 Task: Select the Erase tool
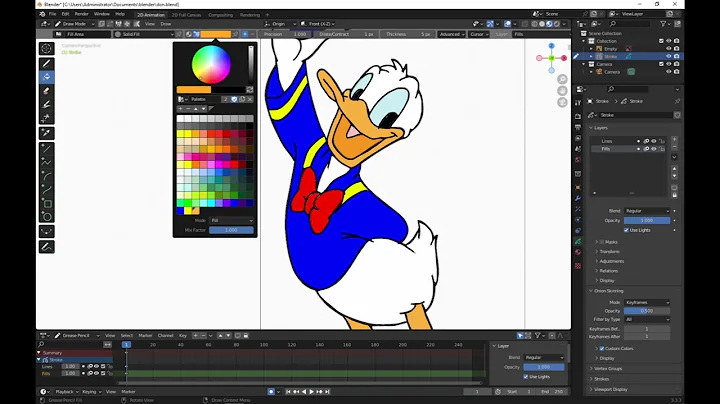coord(46,91)
